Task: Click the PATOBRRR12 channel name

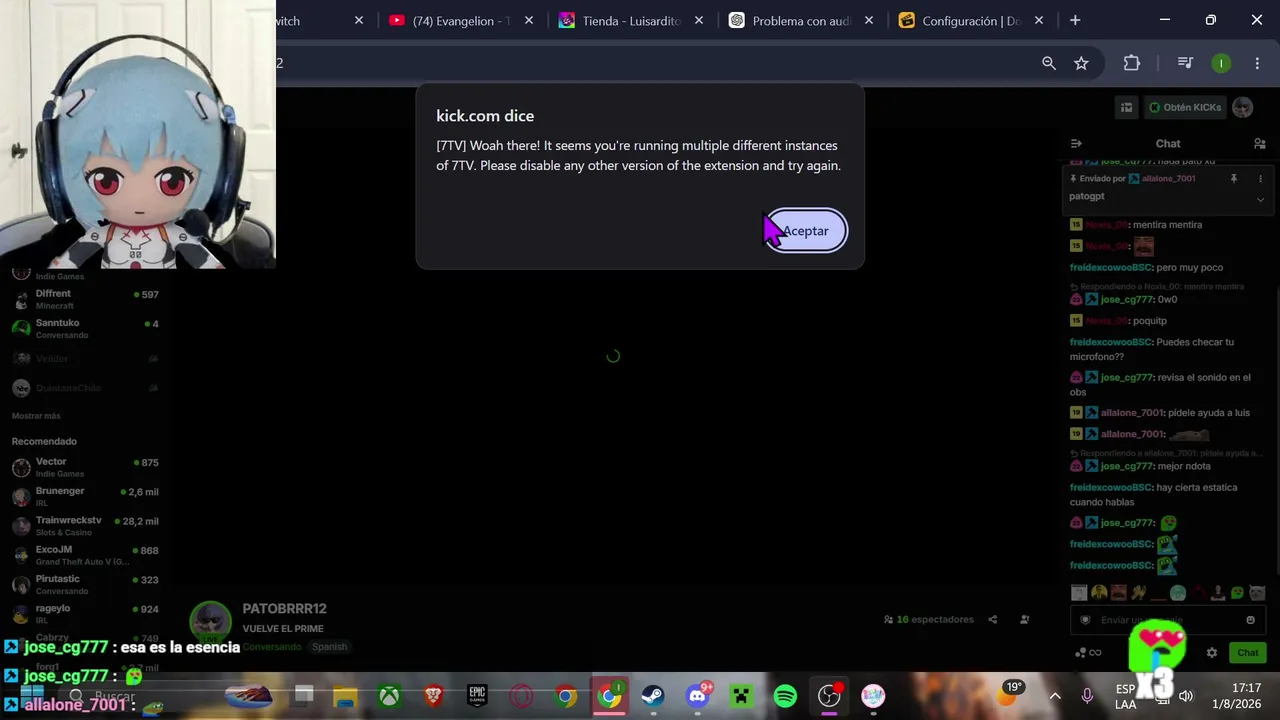Action: (284, 609)
